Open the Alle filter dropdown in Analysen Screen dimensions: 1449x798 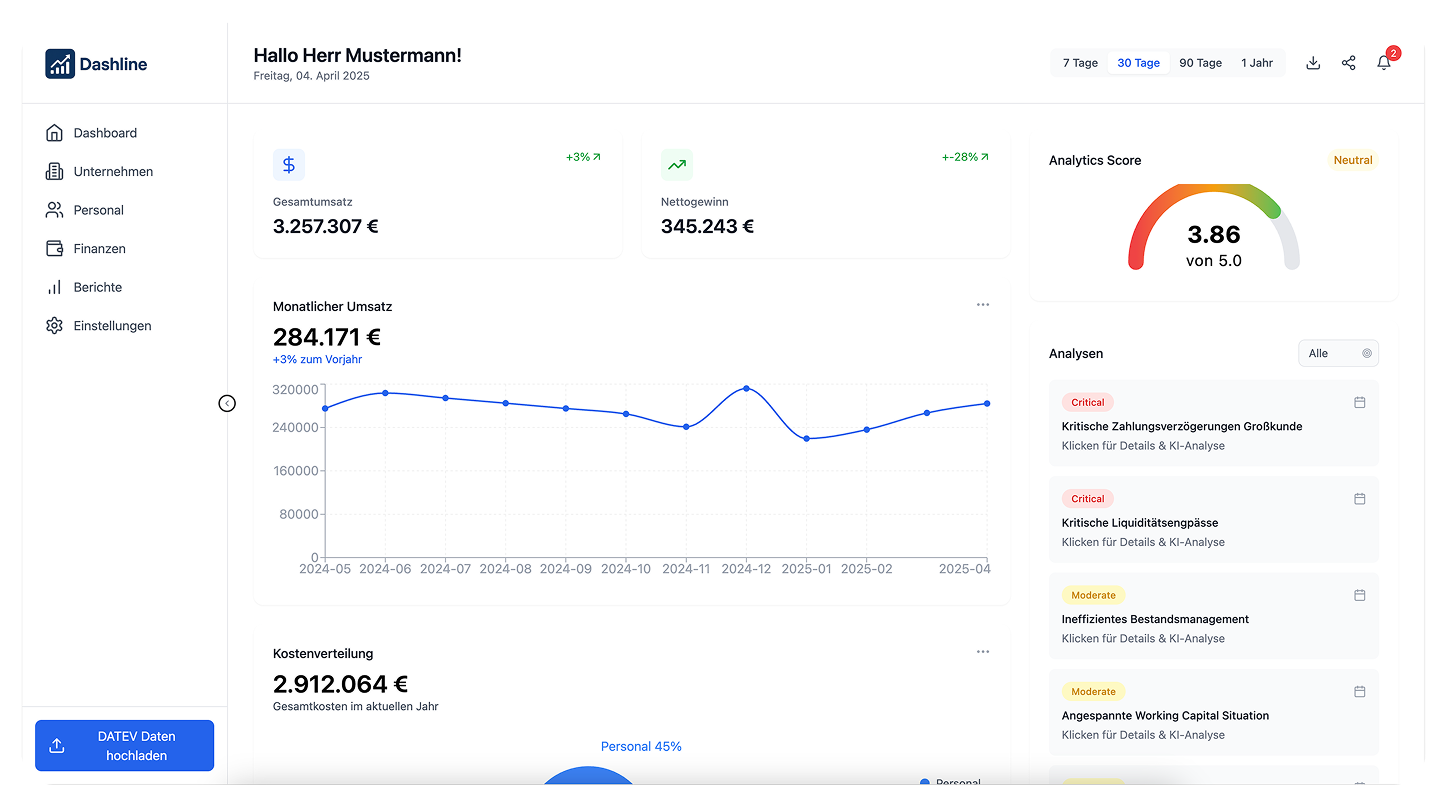(1338, 353)
